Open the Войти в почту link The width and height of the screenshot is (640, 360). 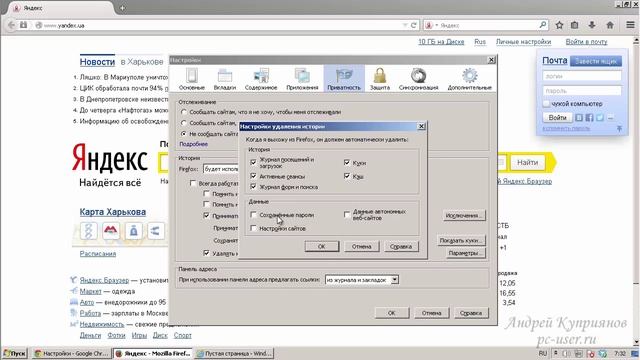tap(586, 42)
